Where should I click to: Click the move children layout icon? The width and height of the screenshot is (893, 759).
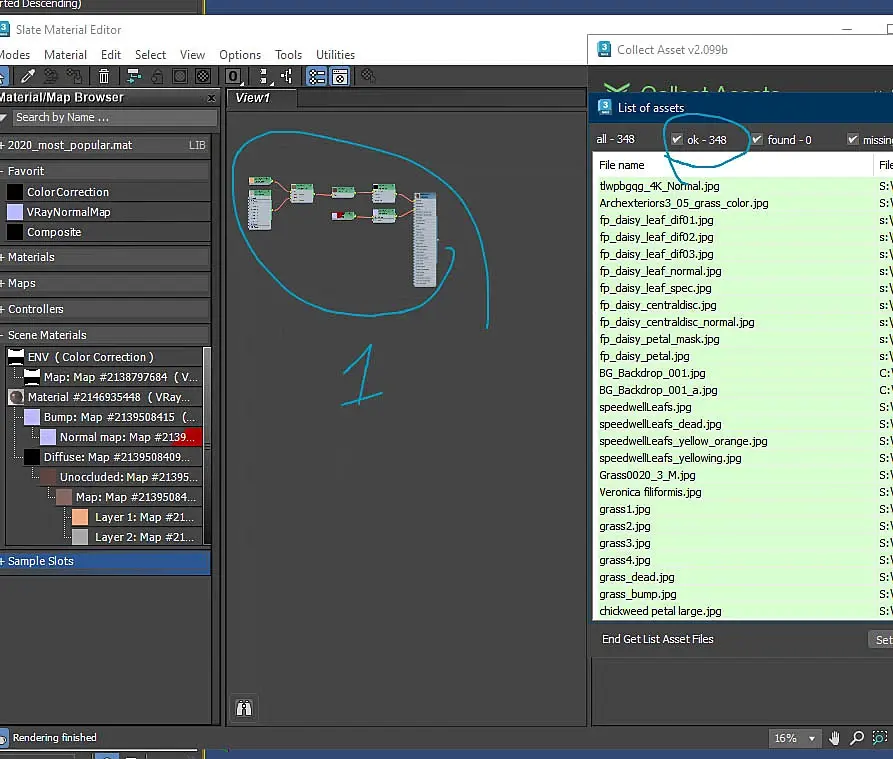click(x=133, y=76)
